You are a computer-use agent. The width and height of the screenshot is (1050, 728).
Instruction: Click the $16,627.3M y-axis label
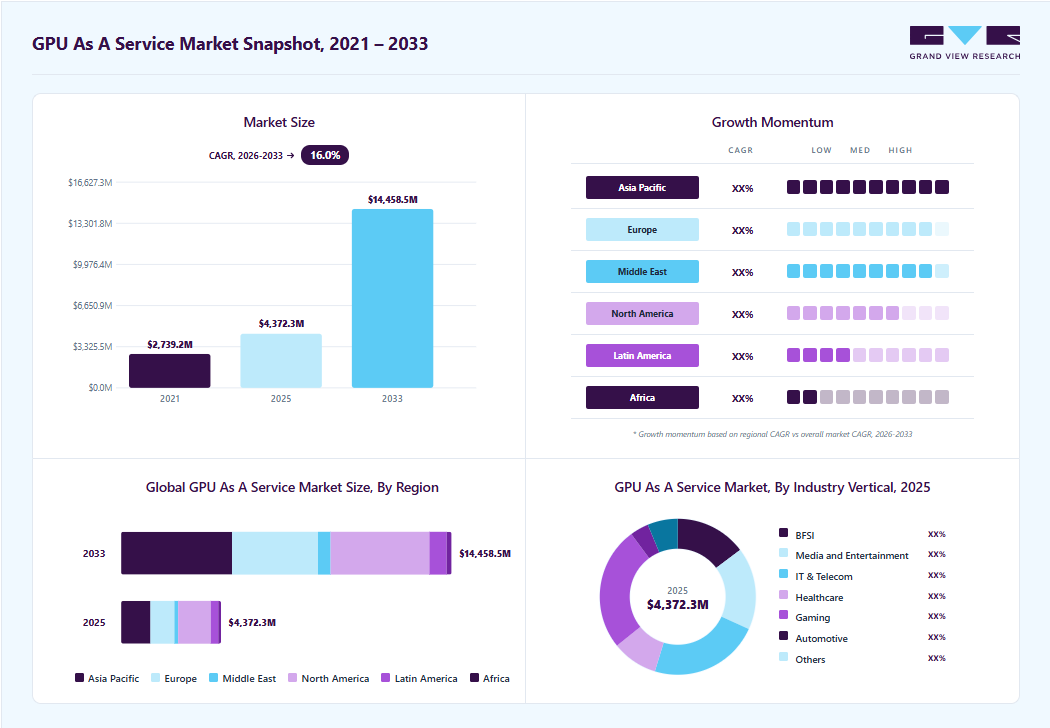point(90,182)
